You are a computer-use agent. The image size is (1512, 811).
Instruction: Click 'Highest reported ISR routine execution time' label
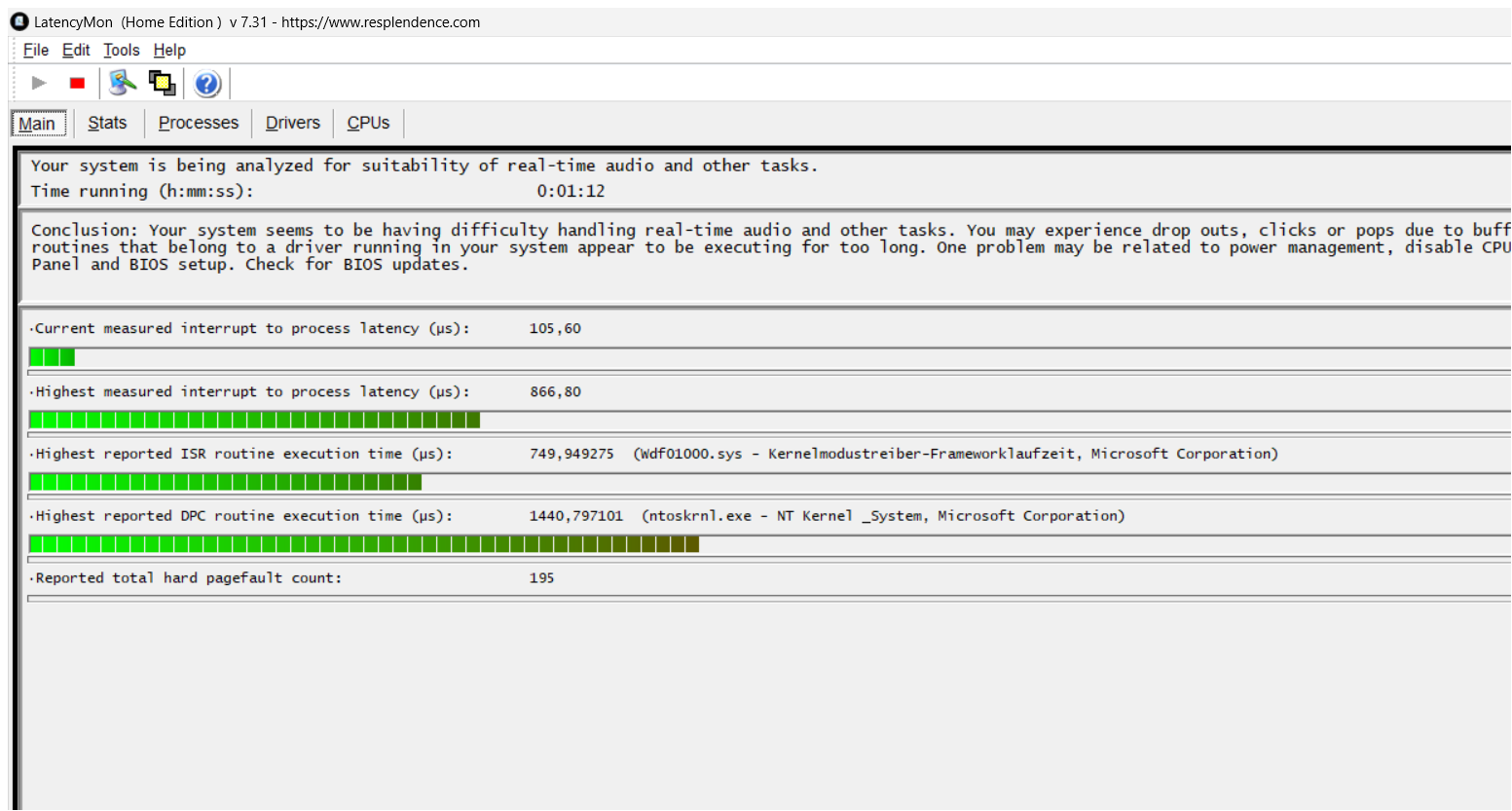[242, 454]
